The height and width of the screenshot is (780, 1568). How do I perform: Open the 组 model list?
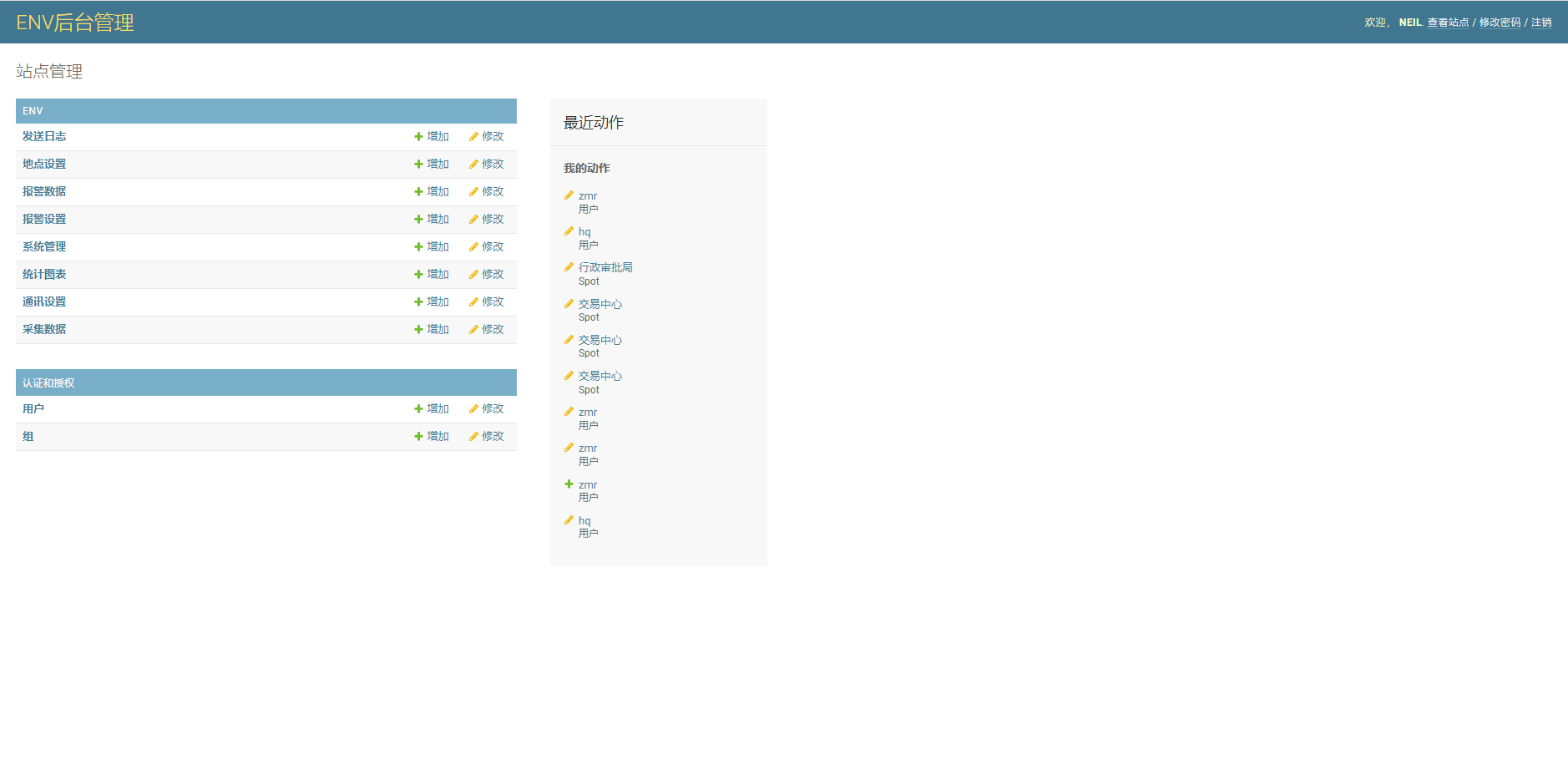point(28,437)
